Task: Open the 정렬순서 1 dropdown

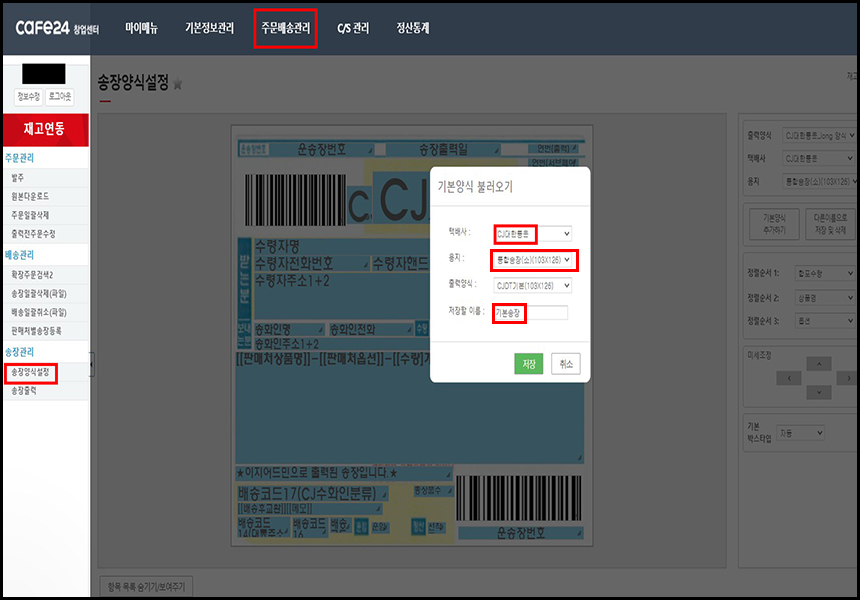Action: 825,273
